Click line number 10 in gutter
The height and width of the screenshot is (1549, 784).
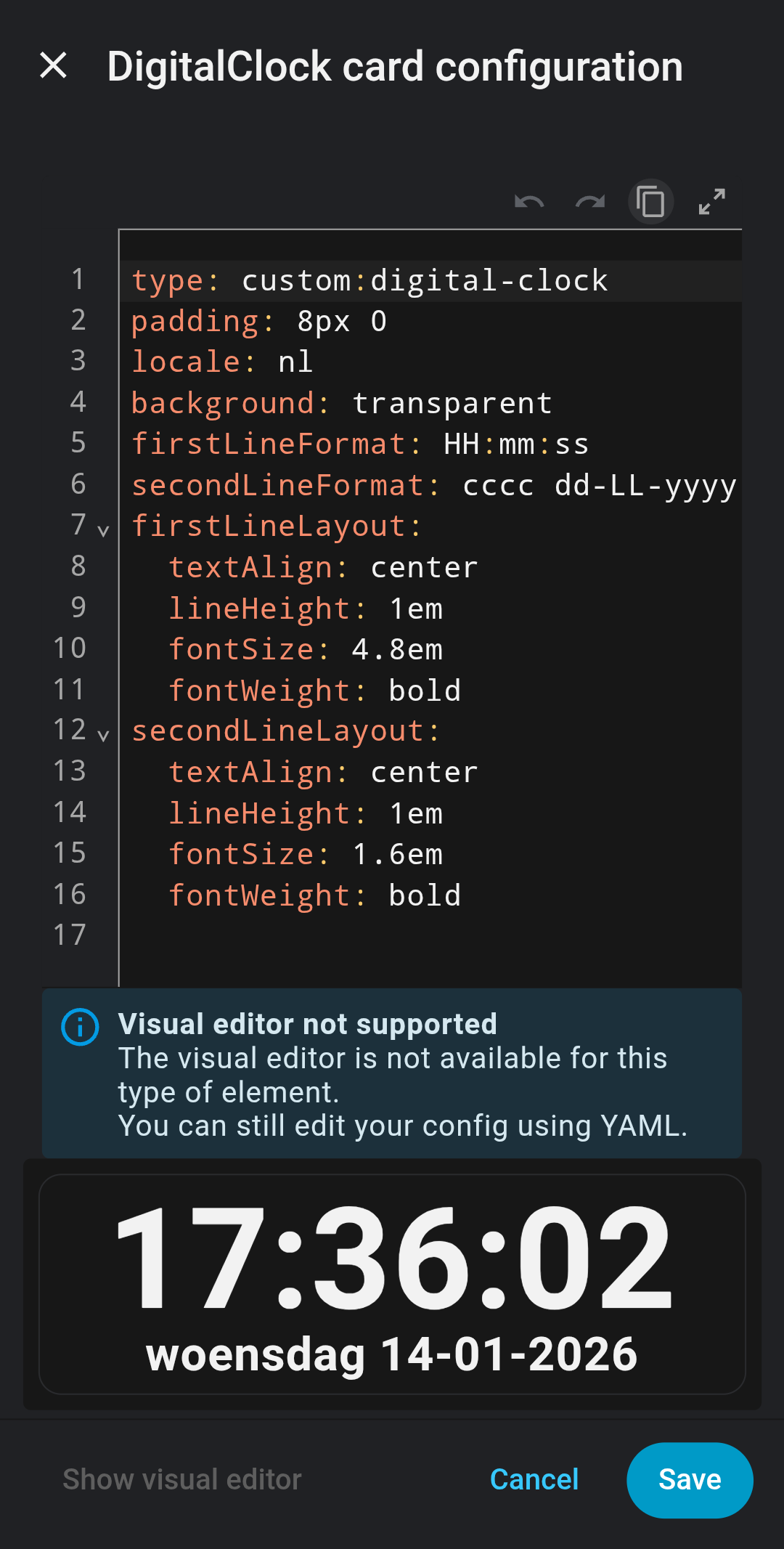click(70, 649)
